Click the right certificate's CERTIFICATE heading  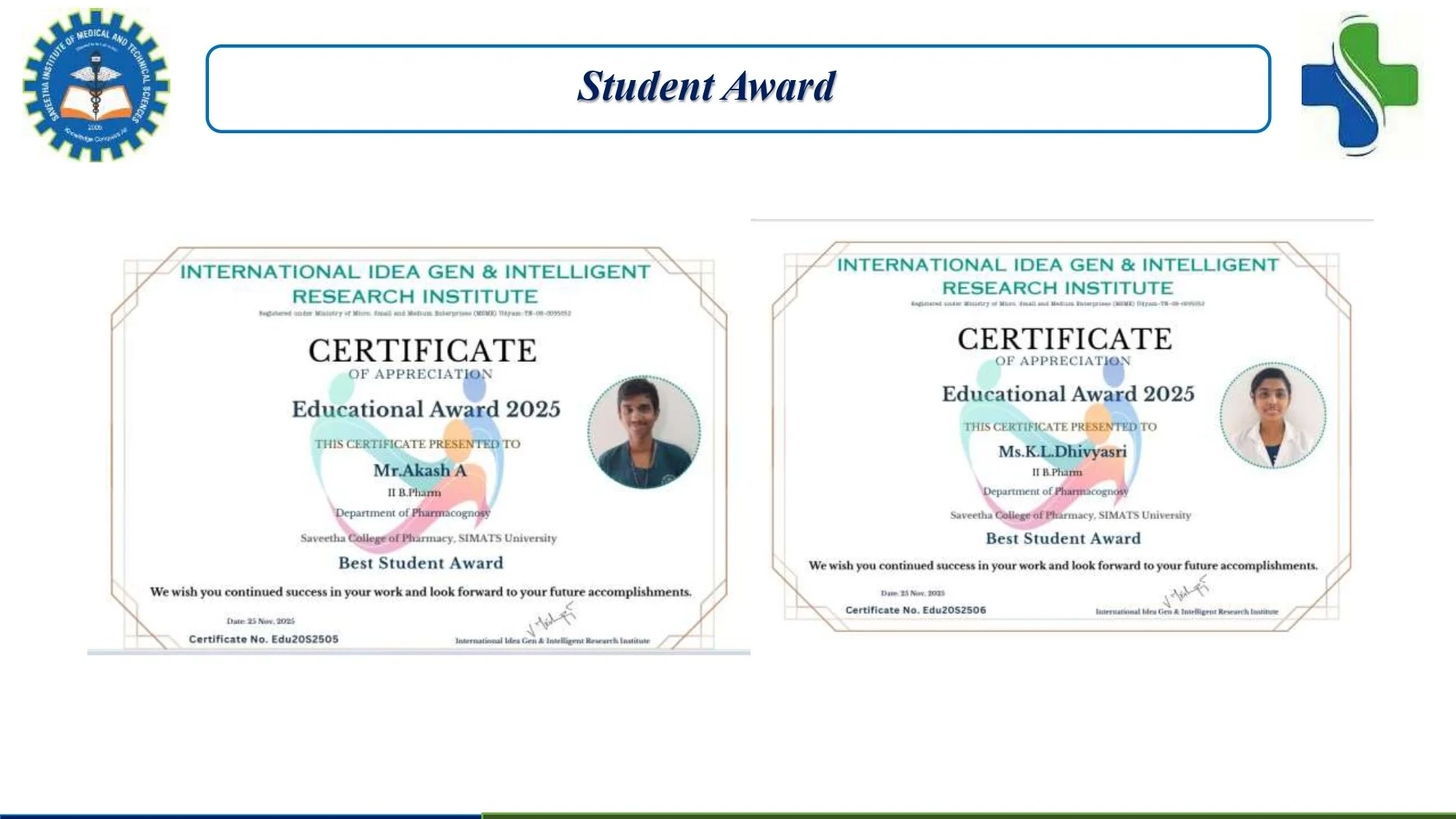click(1064, 339)
